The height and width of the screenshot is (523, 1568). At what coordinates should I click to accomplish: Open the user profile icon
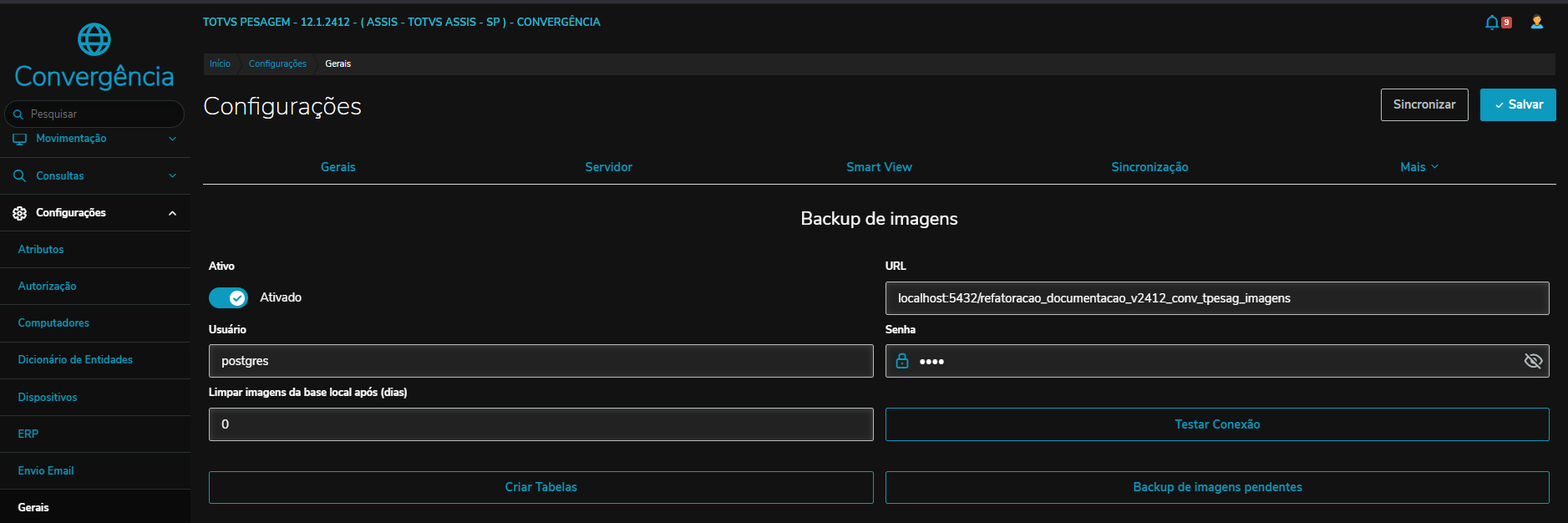[1536, 23]
